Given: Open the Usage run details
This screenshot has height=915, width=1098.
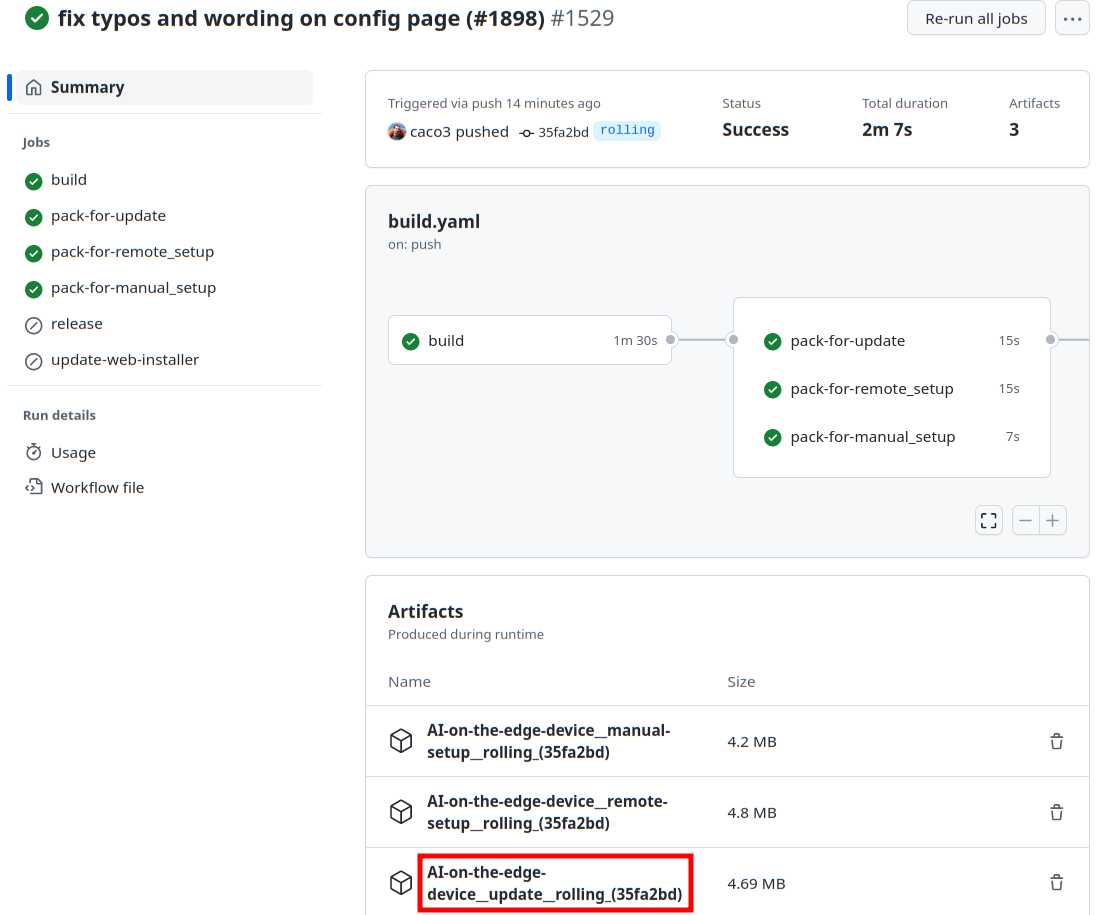Looking at the screenshot, I should pos(73,452).
